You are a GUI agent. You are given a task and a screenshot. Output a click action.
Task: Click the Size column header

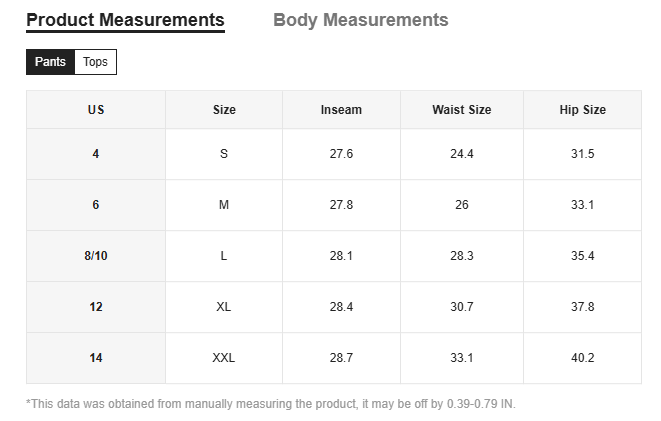224,110
